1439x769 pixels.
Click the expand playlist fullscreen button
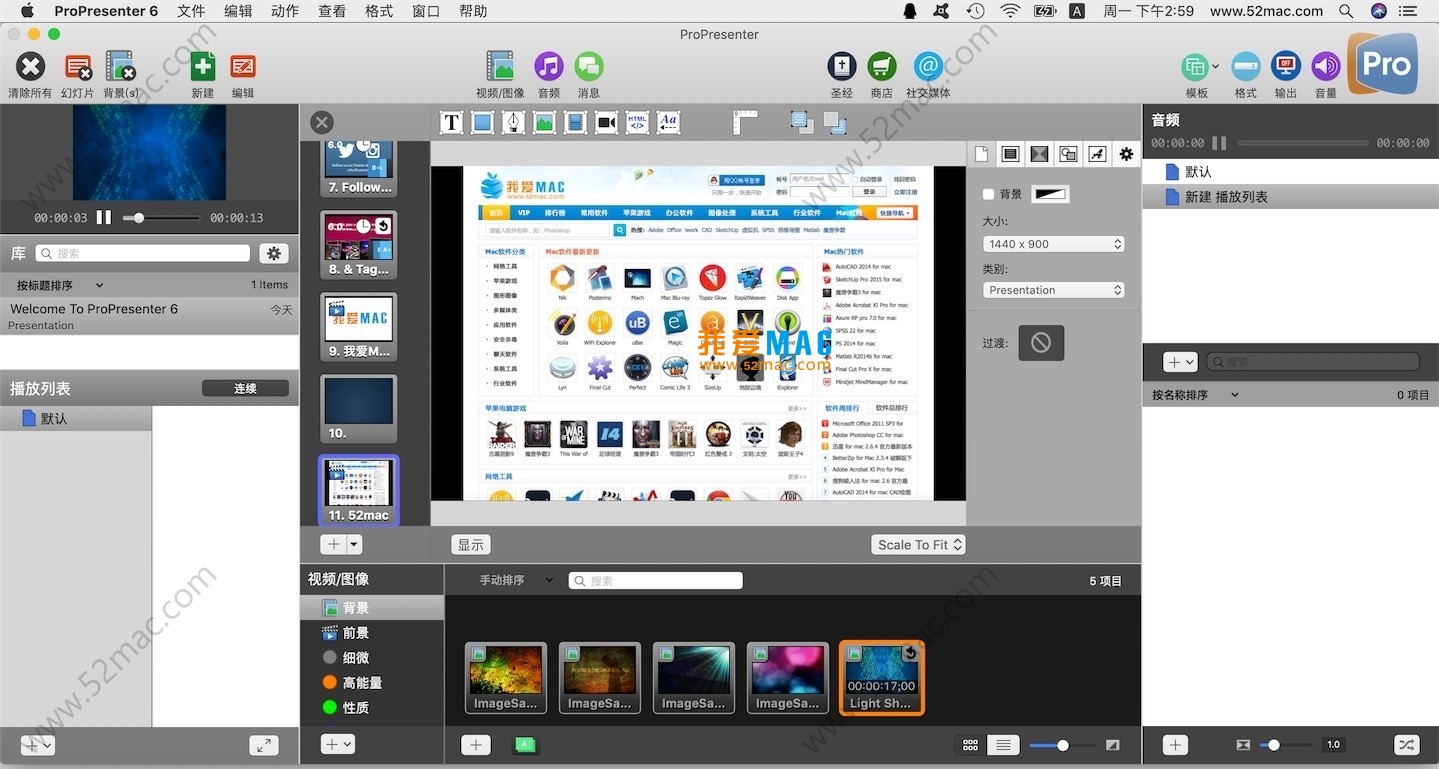click(264, 745)
